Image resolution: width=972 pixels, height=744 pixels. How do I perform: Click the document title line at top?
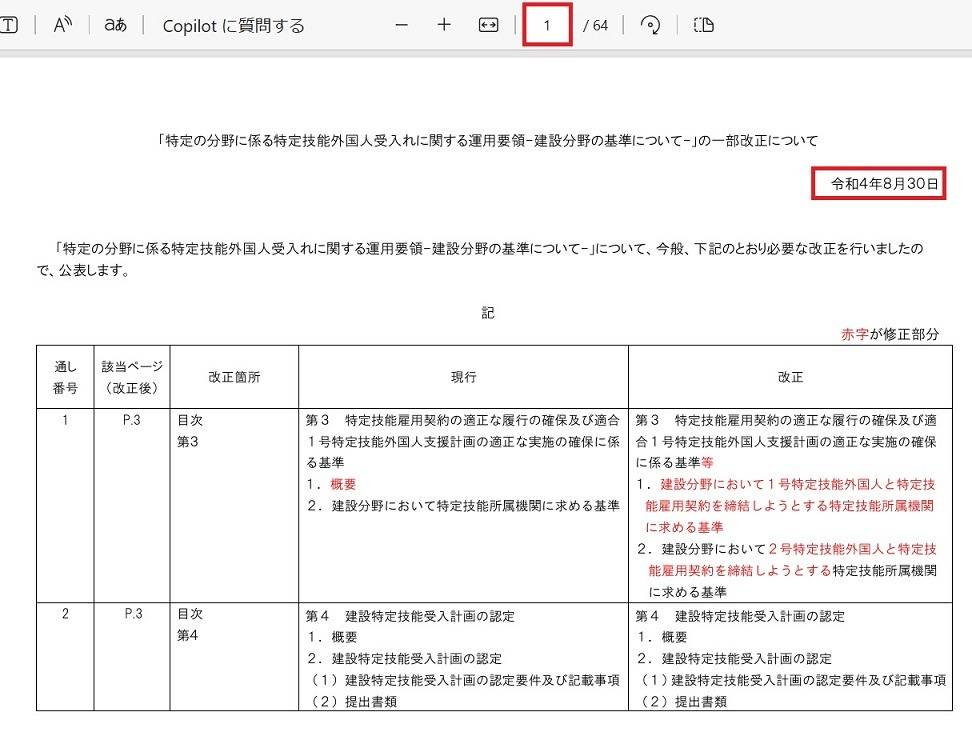pos(487,140)
